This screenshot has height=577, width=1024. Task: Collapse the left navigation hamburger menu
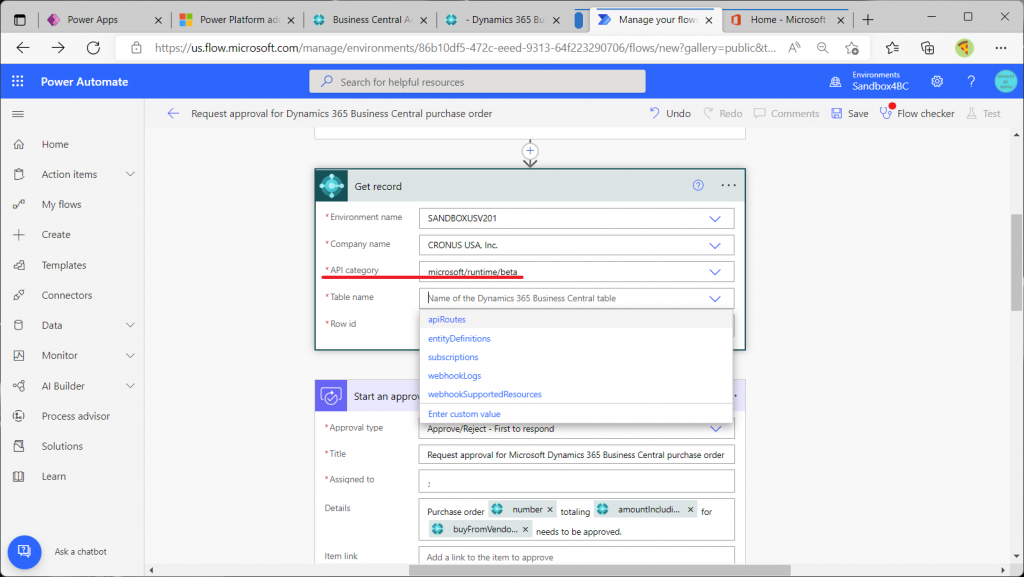pyautogui.click(x=18, y=114)
